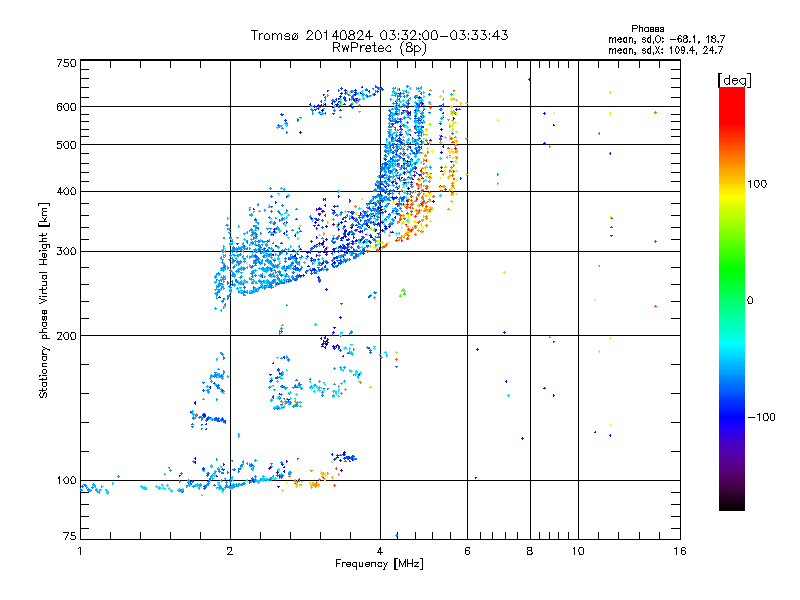The image size is (800, 600).
Task: Click the 'Stationary phase Virtual Height [km]' label
Action: (x=44, y=300)
